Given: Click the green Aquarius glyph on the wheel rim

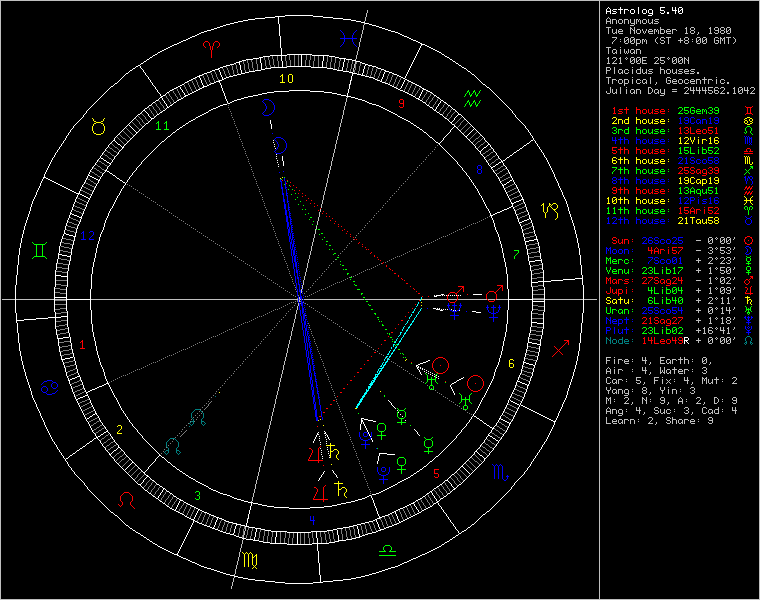Looking at the screenshot, I should (472, 98).
